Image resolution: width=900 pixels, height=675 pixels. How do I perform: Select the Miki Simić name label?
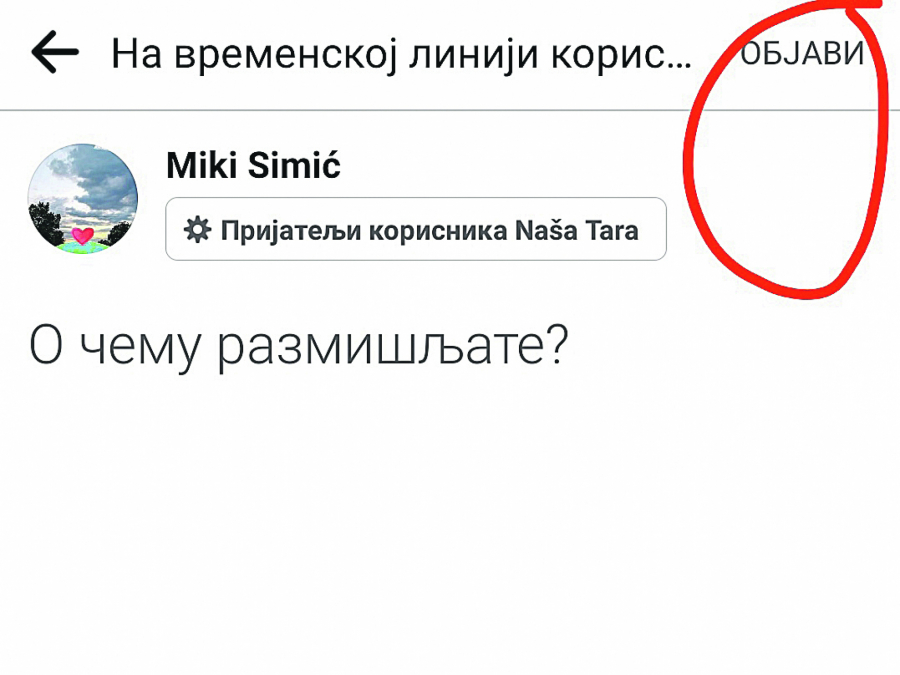[x=253, y=166]
